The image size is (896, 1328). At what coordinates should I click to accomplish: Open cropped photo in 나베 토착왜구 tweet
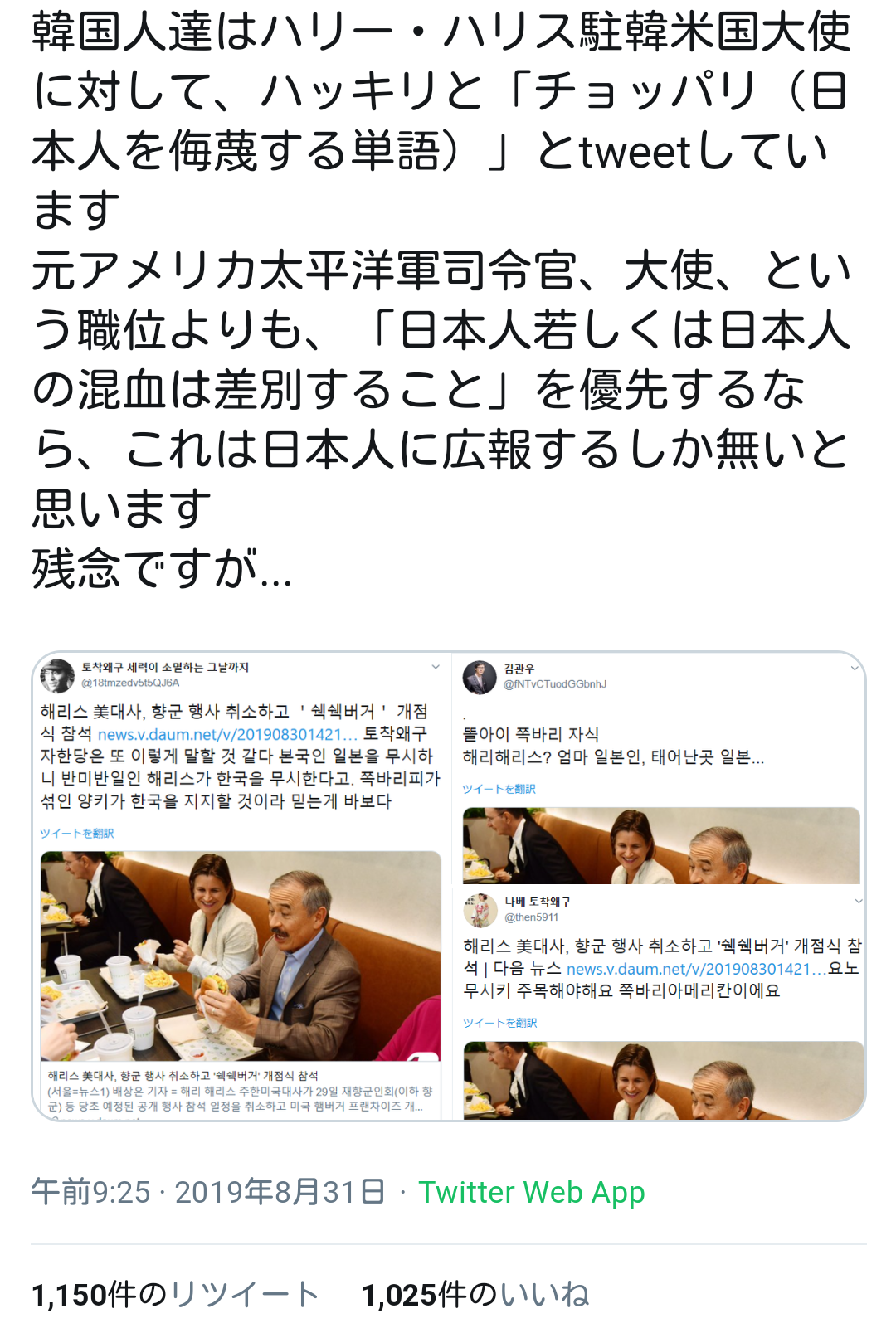(664, 1080)
